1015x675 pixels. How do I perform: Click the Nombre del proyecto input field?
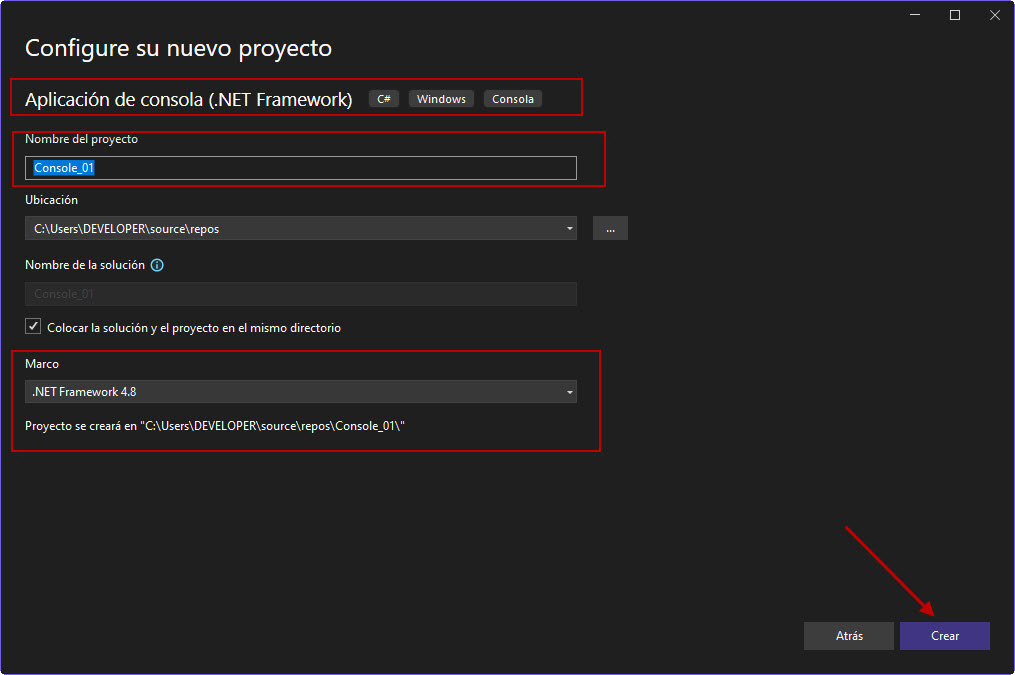click(301, 168)
